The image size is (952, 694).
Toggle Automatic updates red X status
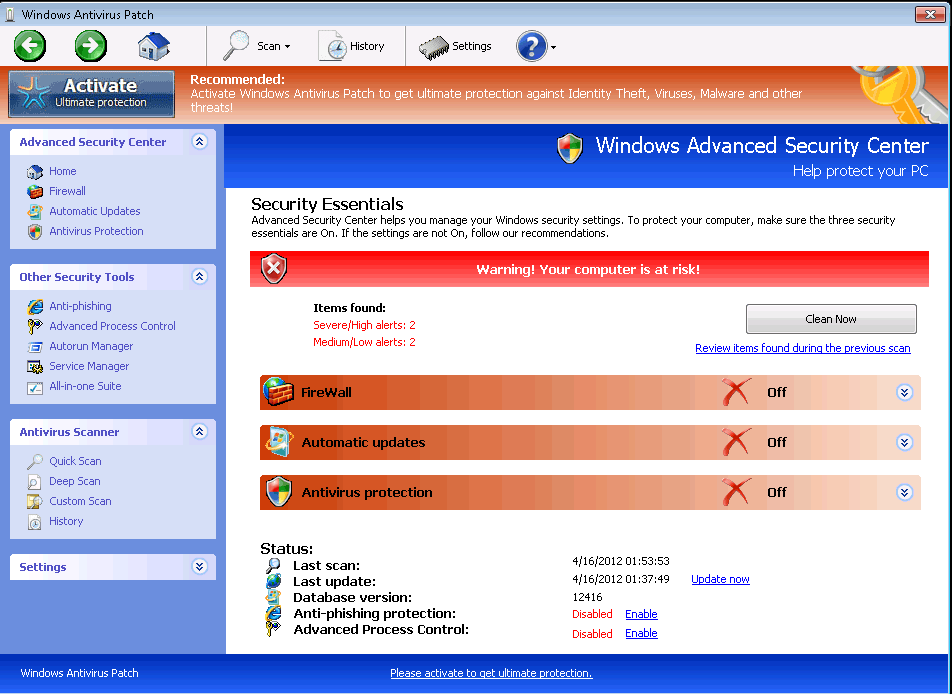[x=737, y=442]
